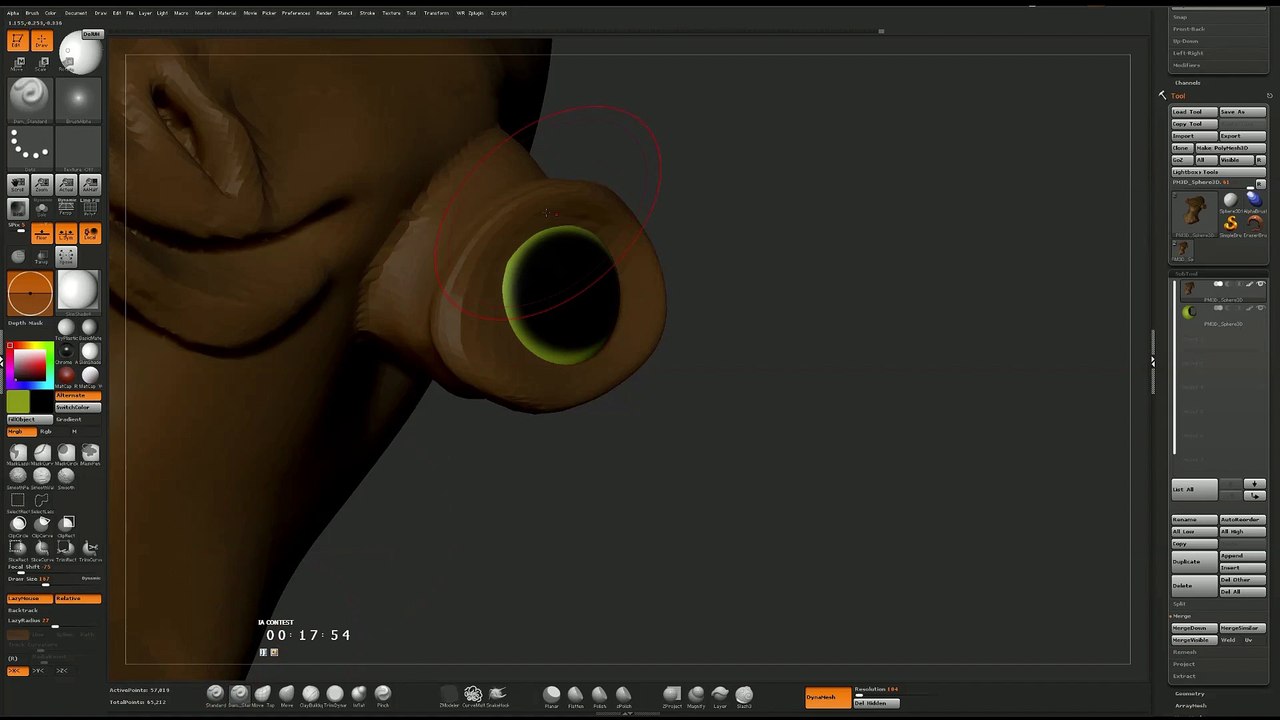The width and height of the screenshot is (1280, 720).
Task: Click Make PolyMesh3D button
Action: (1230, 148)
